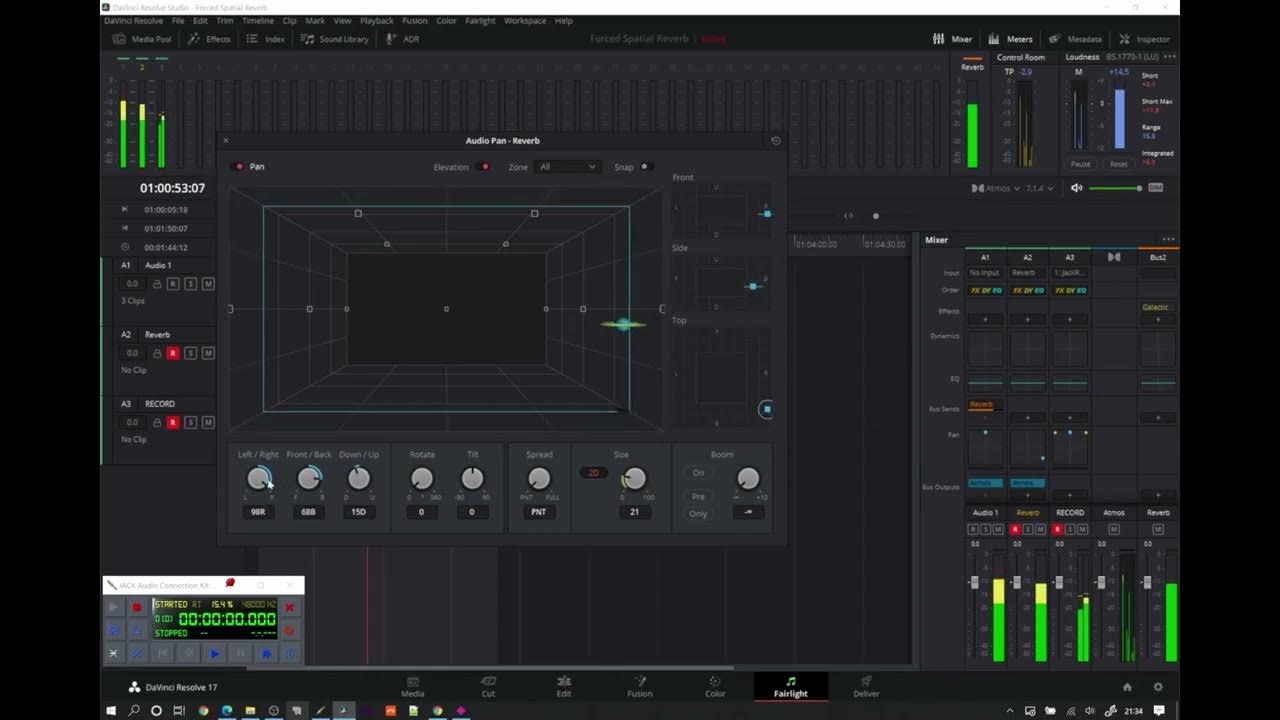The image size is (1280, 720).
Task: Lock the A2 Reverb track
Action: point(157,353)
